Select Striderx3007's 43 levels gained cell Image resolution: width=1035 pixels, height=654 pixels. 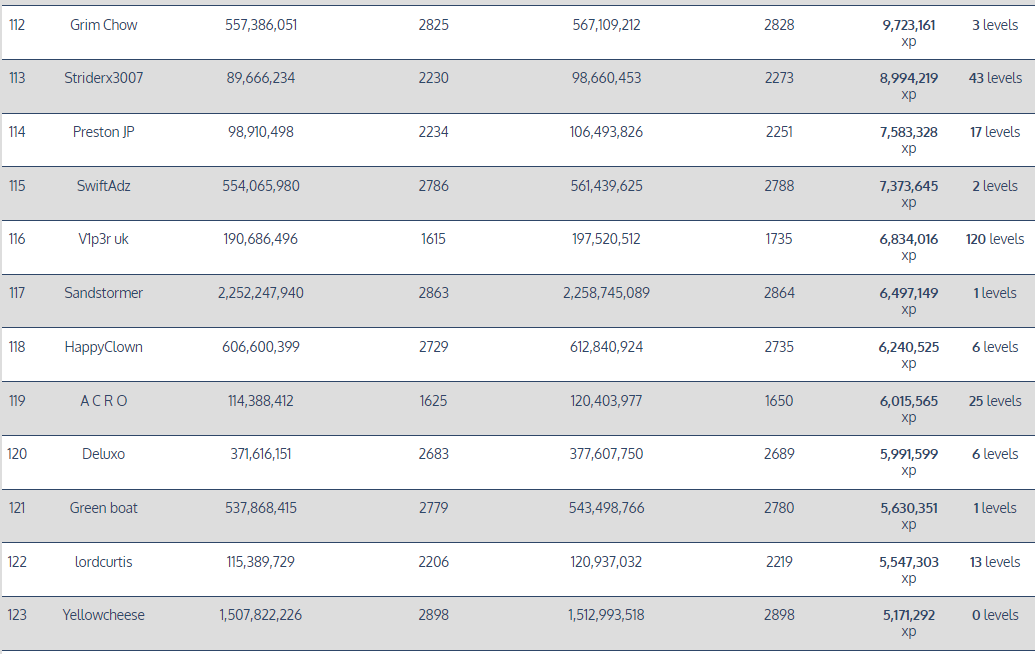pyautogui.click(x=995, y=78)
